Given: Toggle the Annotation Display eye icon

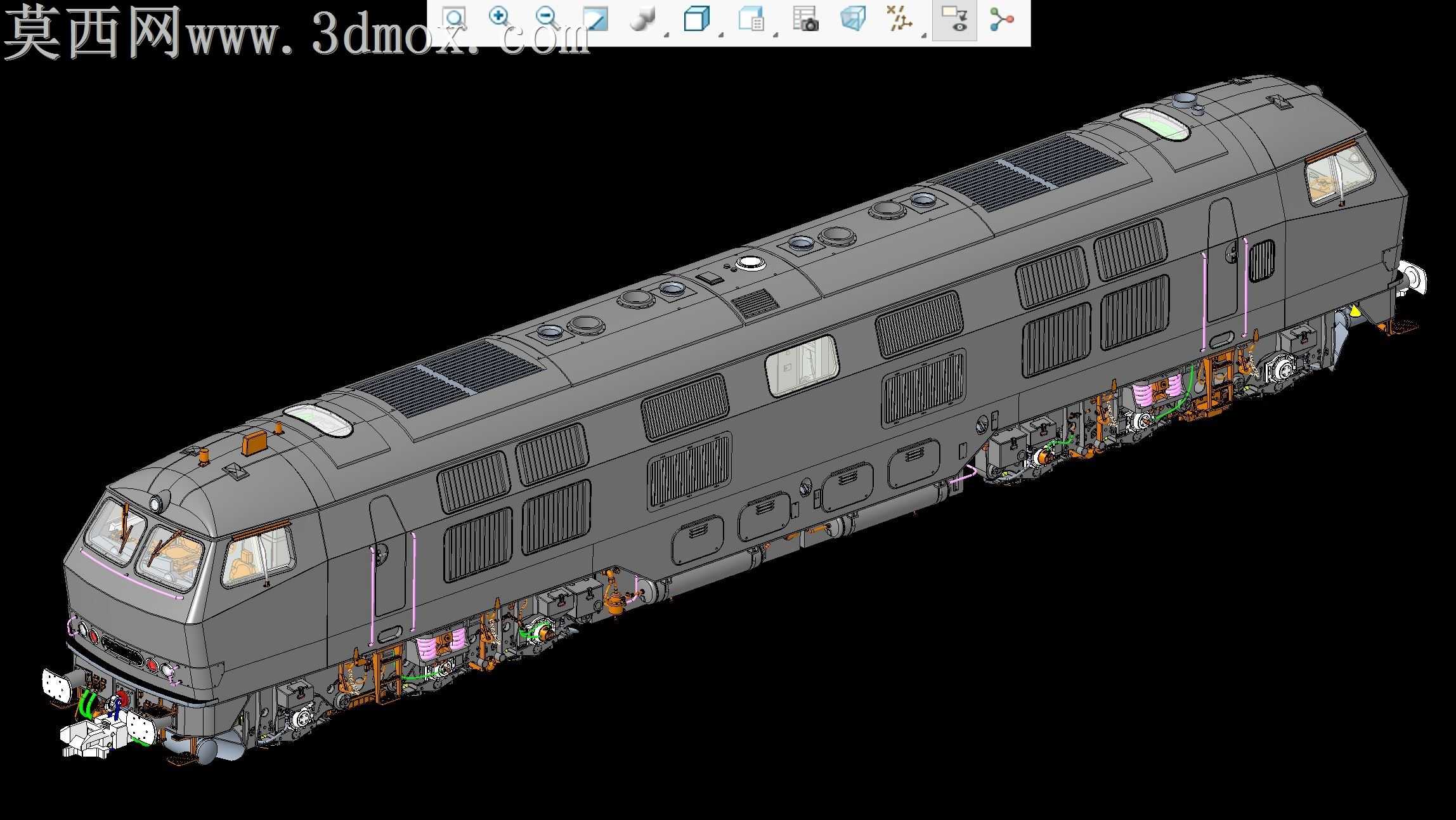Looking at the screenshot, I should click(x=954, y=20).
